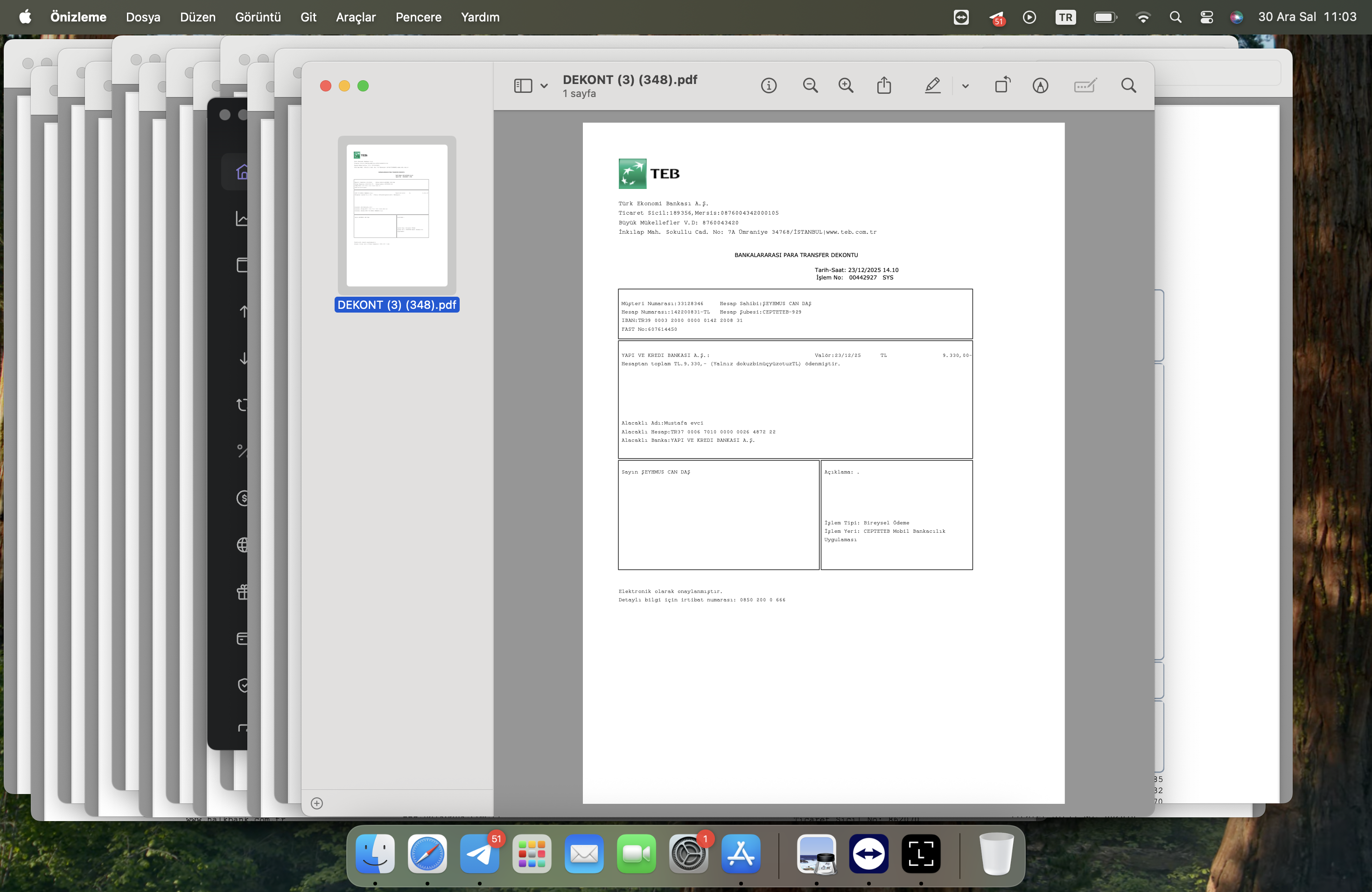The height and width of the screenshot is (892, 1372).
Task: Add a page using the sidebar plus button
Action: click(316, 803)
